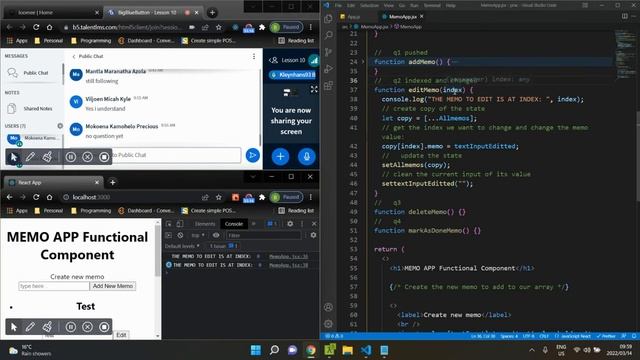
Task: Open Chrome menu in talentlms window
Action: click(311, 27)
